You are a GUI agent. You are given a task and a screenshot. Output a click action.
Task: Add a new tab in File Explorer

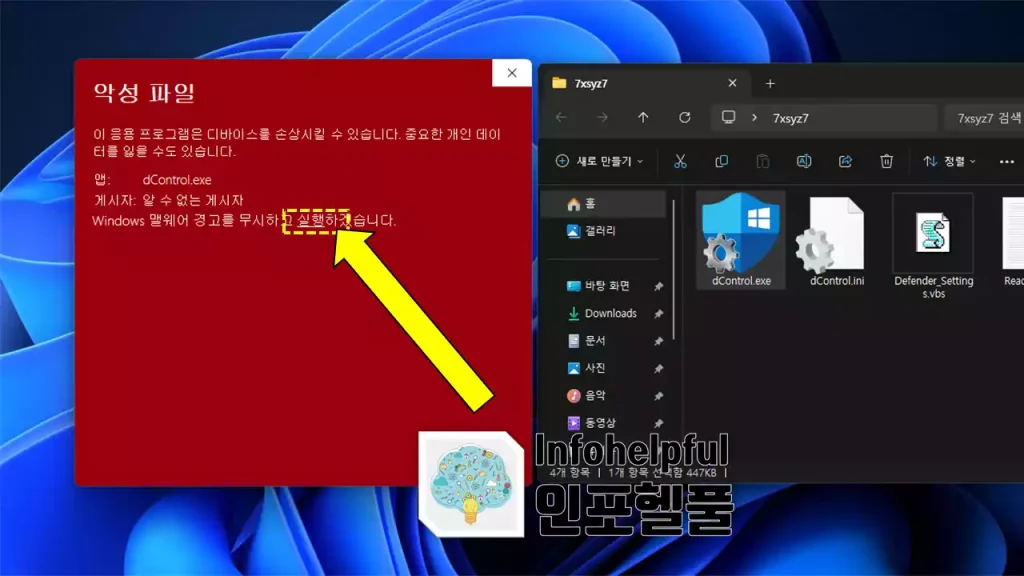(x=770, y=84)
